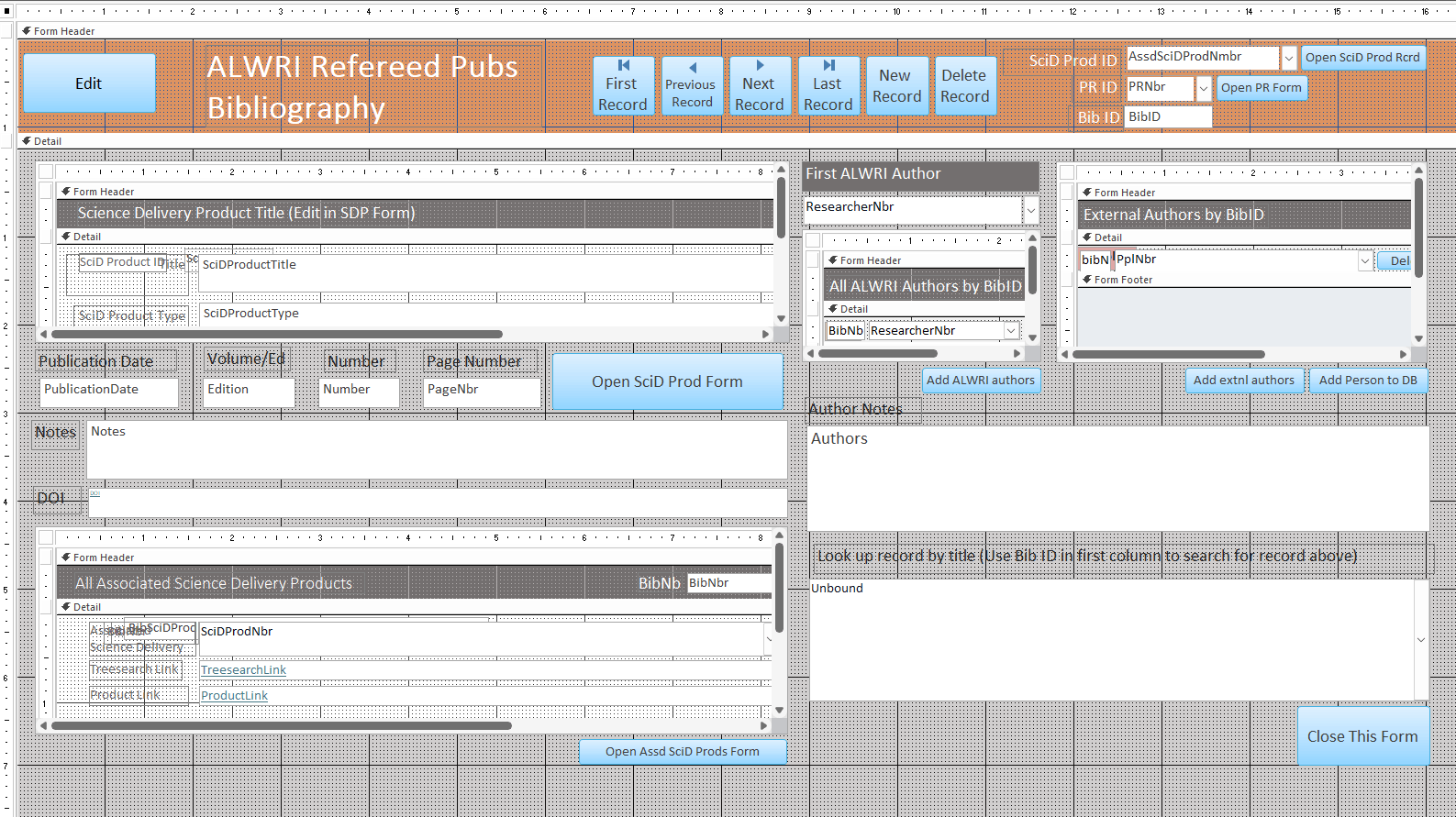Expand the First ALWRI Author ResearcherNbr dropdown
The height and width of the screenshot is (817, 1456).
tap(1031, 210)
